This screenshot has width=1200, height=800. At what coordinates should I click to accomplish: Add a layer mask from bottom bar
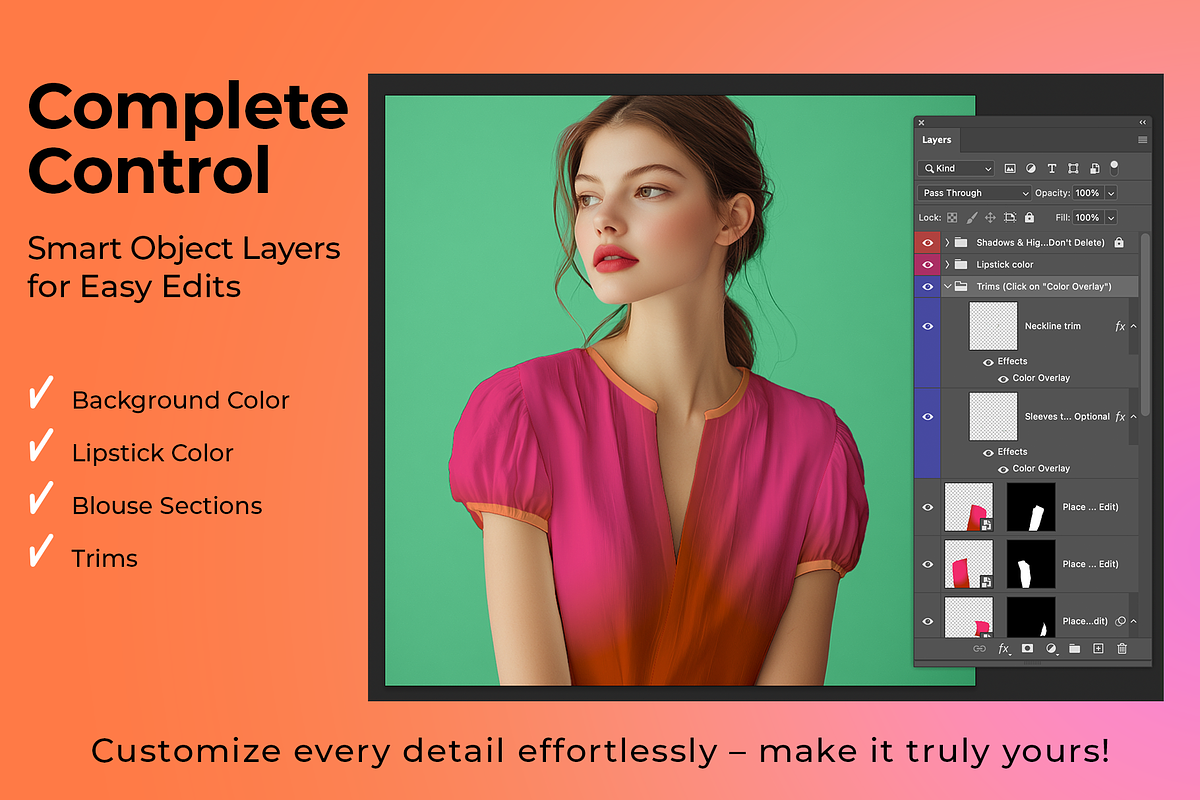click(1027, 649)
